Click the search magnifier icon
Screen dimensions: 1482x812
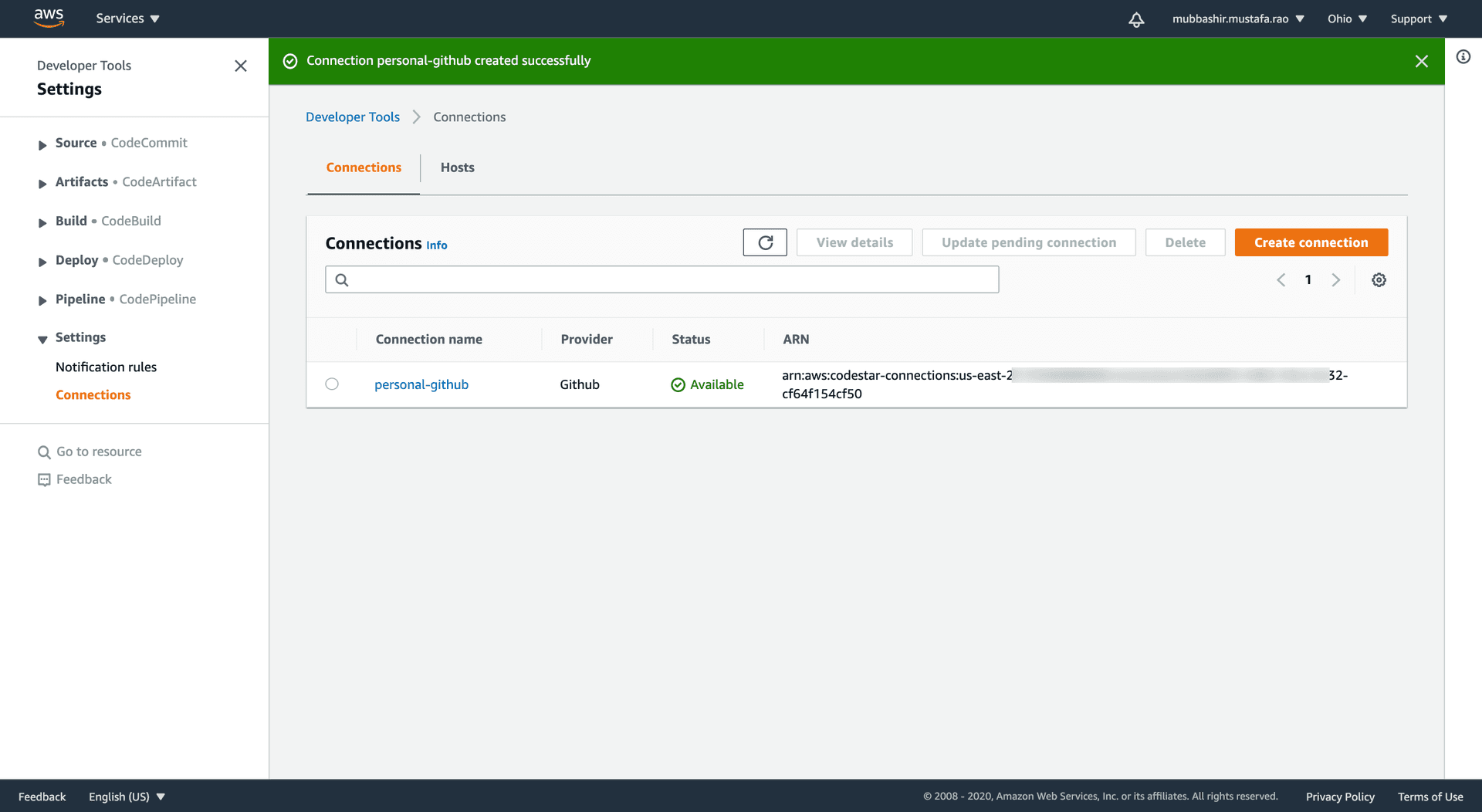(x=342, y=280)
